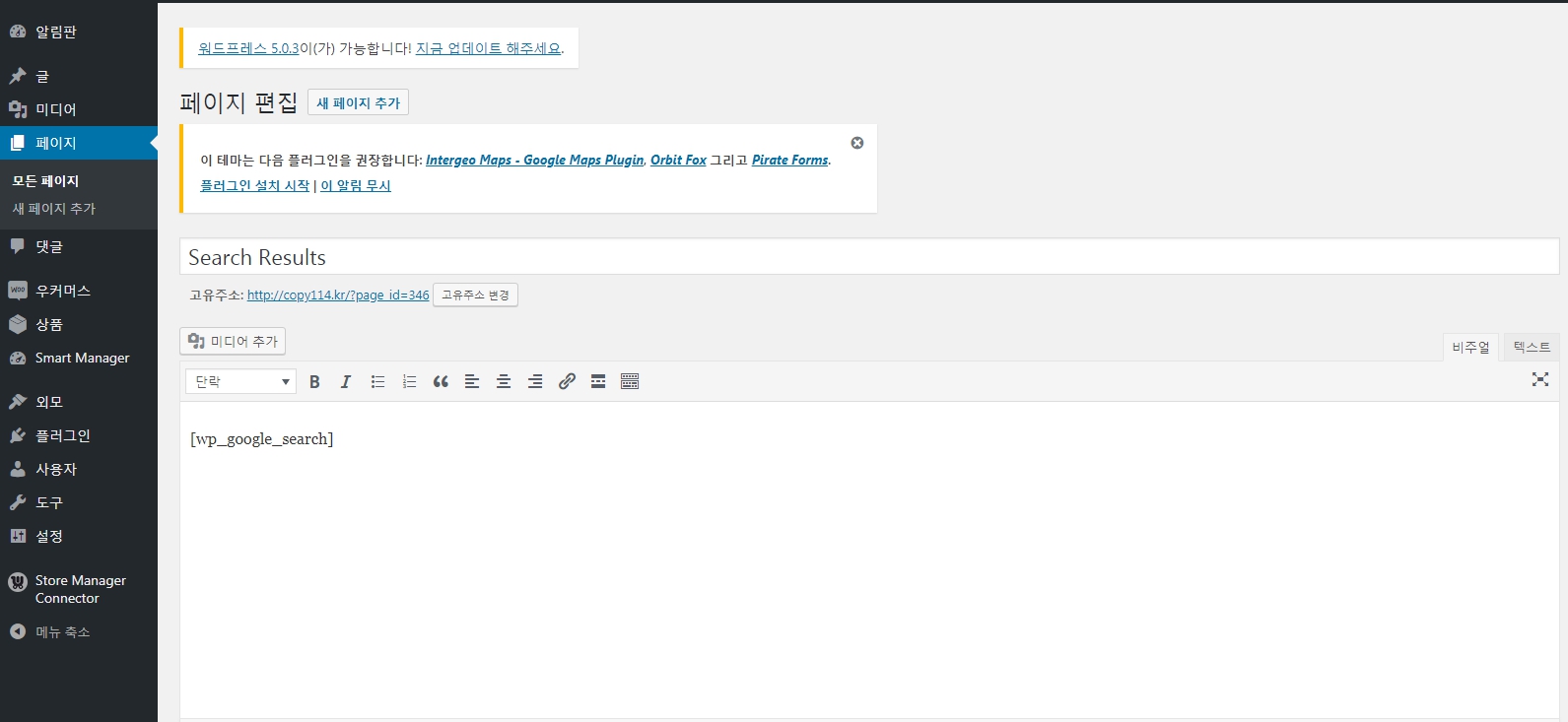Viewport: 1568px width, 722px height.
Task: Switch to the Text editor tab
Action: coord(1531,348)
